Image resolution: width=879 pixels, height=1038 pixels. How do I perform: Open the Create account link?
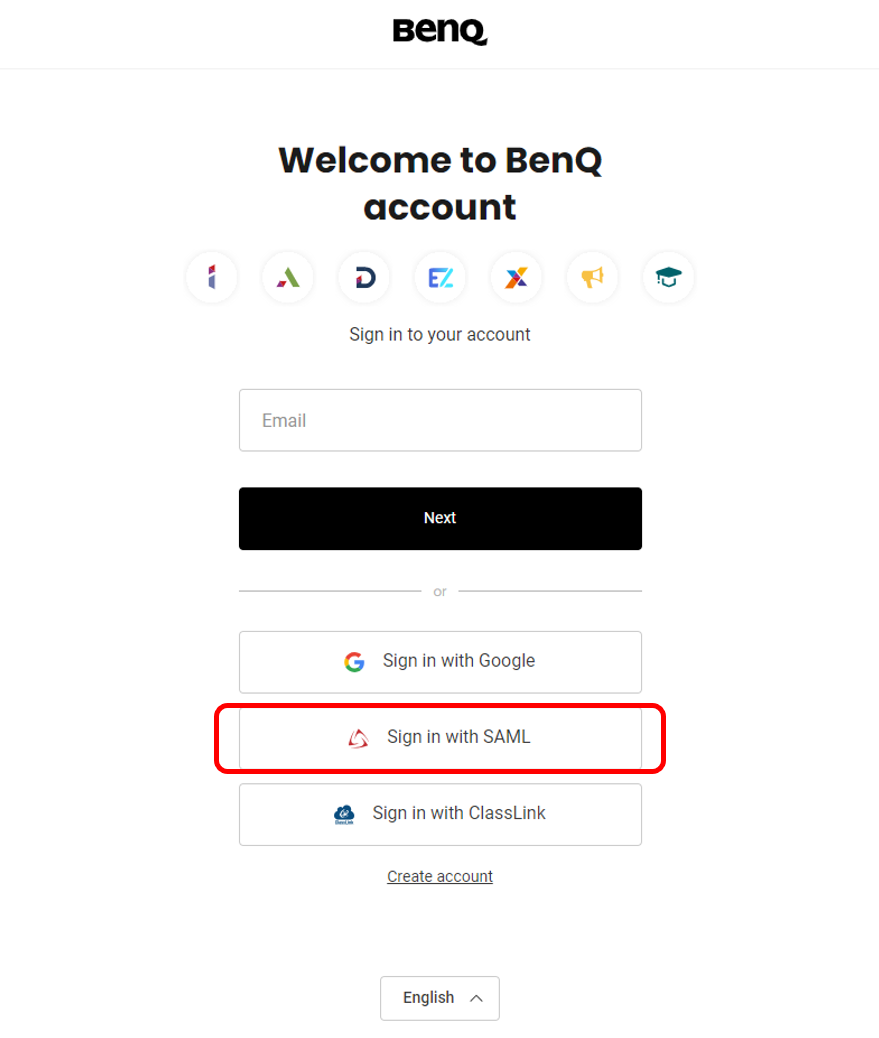(x=440, y=876)
